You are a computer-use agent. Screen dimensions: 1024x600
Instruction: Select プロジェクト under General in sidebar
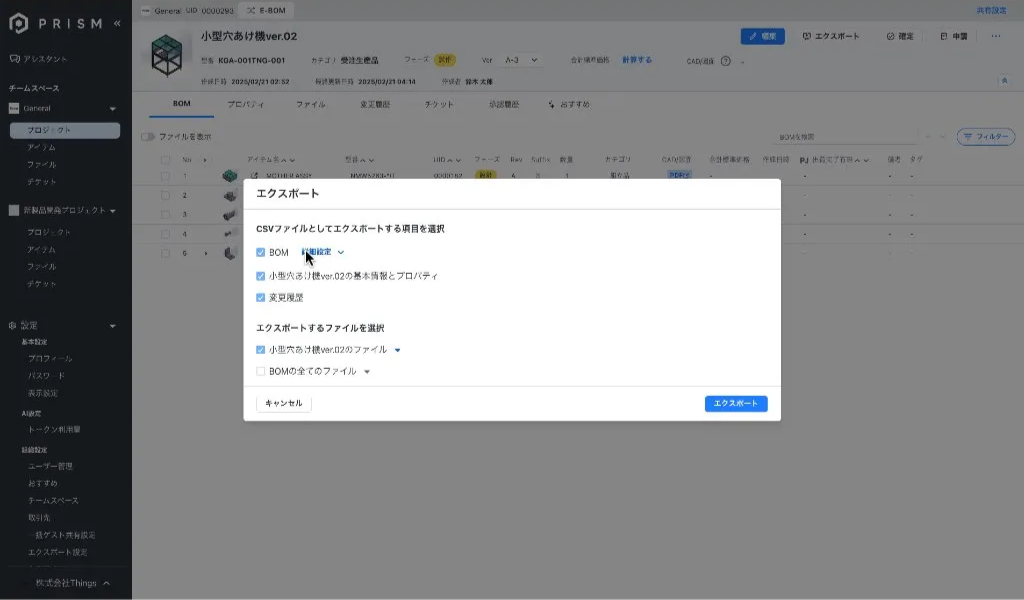coord(49,130)
